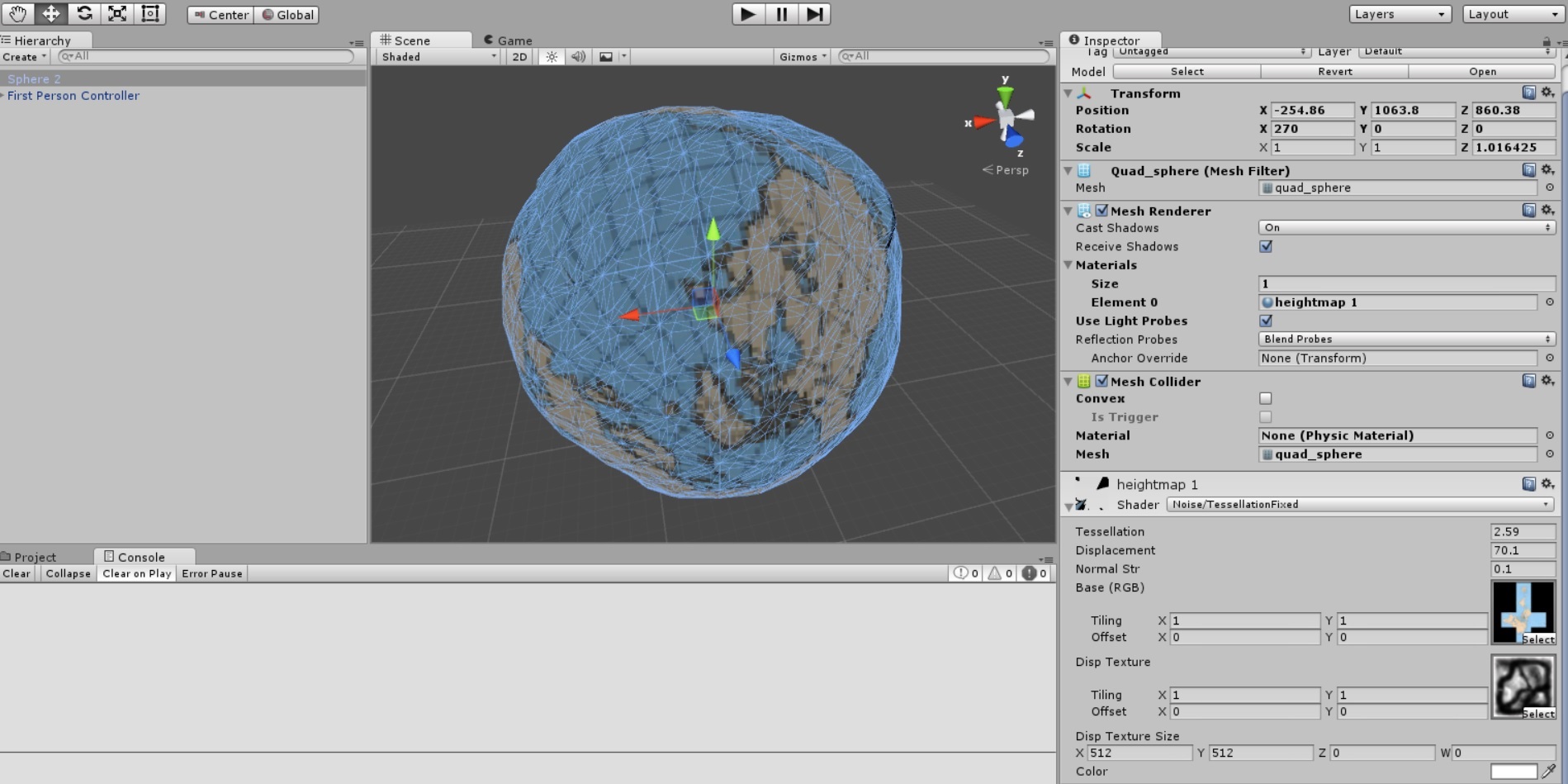Select the Rotate tool

83,14
